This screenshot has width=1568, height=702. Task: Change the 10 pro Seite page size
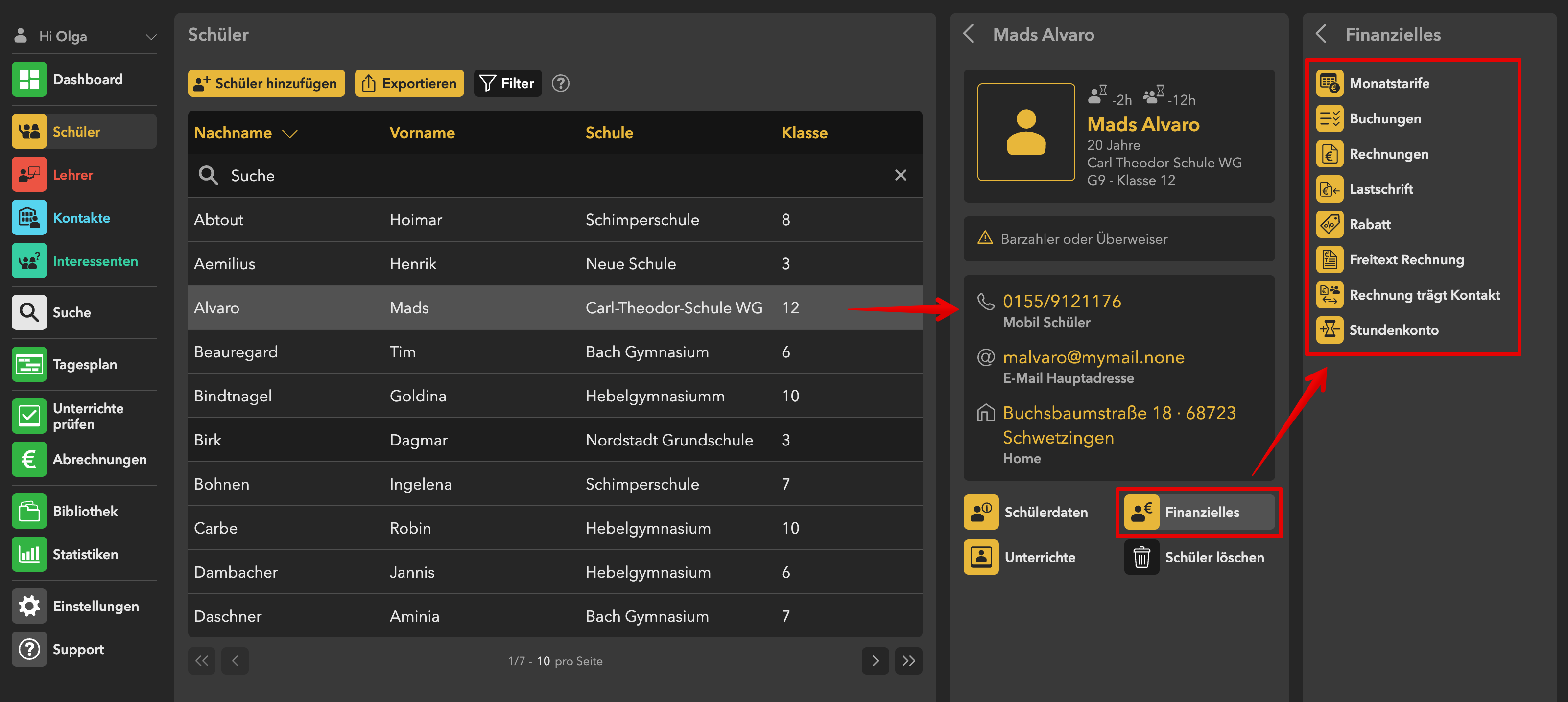coord(543,661)
